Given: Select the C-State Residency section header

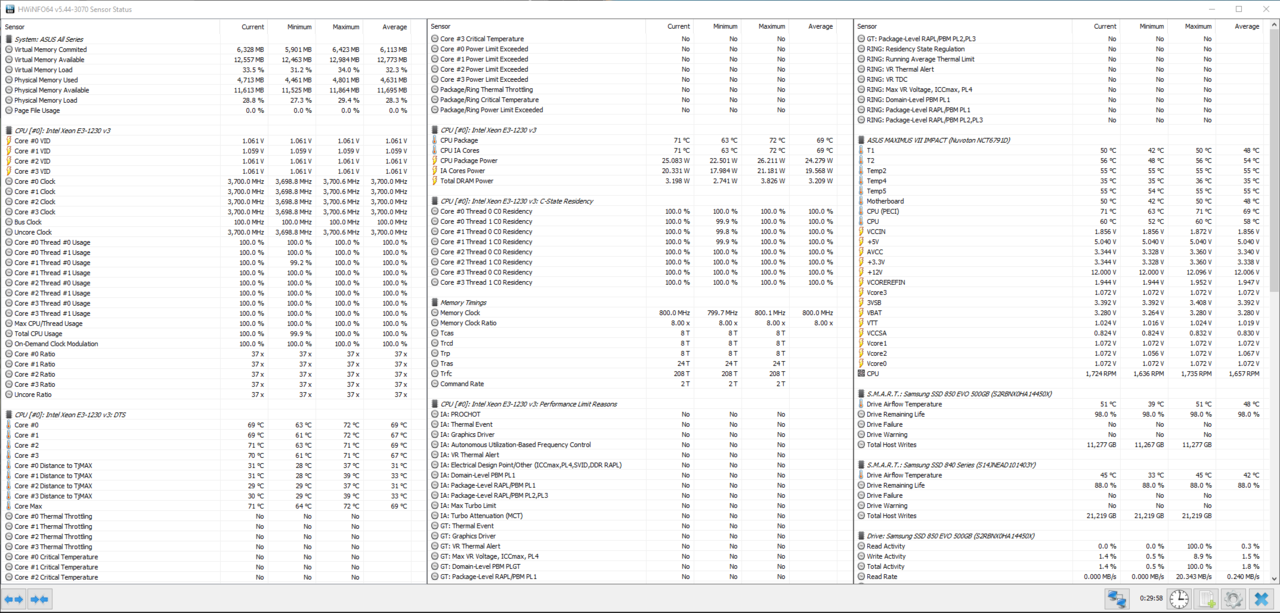Looking at the screenshot, I should coord(502,201).
